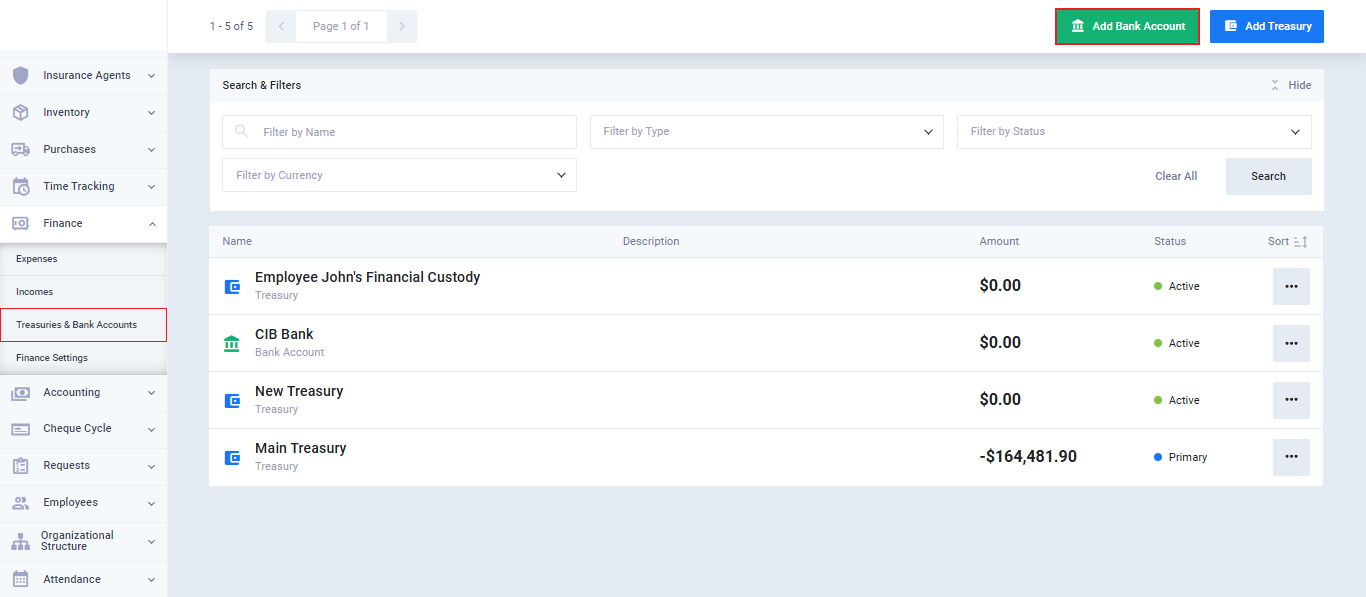This screenshot has width=1366, height=597.
Task: Click Clear All filters link
Action: [1176, 176]
